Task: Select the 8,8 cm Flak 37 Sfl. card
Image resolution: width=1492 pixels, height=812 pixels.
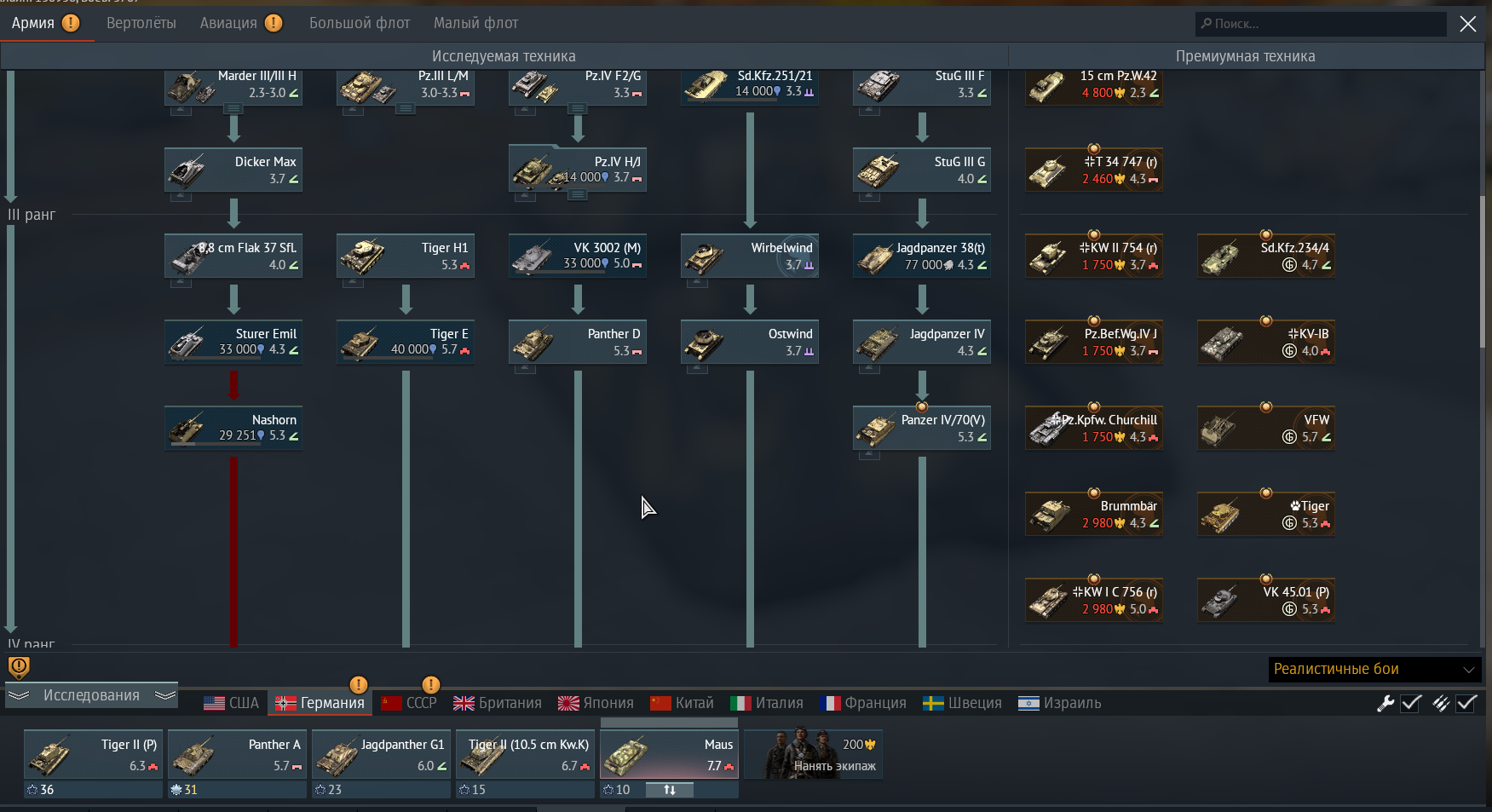Action: pos(233,256)
